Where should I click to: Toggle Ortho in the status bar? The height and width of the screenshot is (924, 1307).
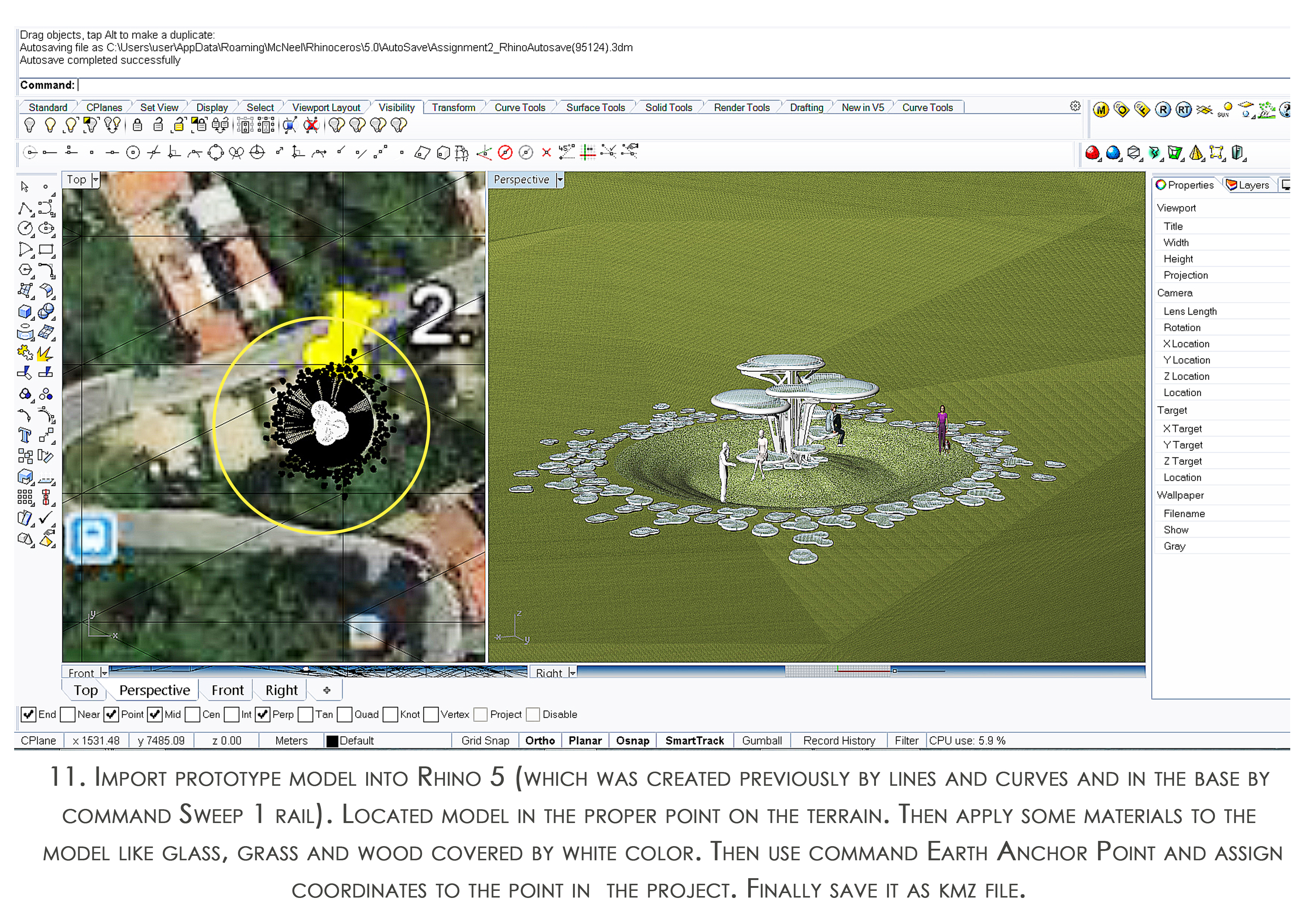point(539,741)
